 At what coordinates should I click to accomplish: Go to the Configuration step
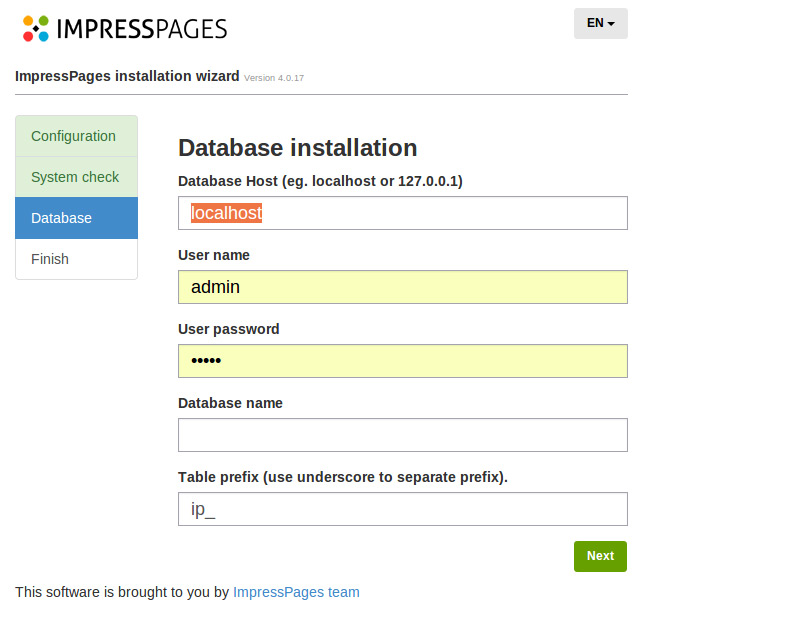coord(74,136)
